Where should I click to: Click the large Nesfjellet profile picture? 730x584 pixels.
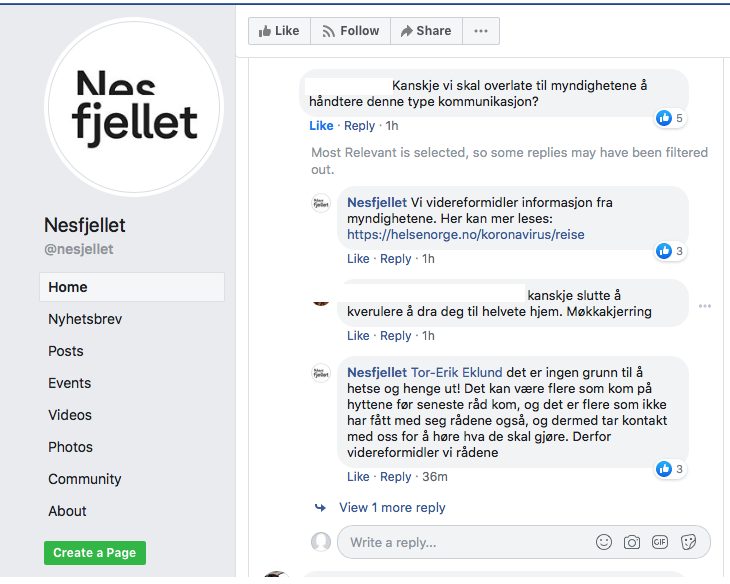click(134, 109)
